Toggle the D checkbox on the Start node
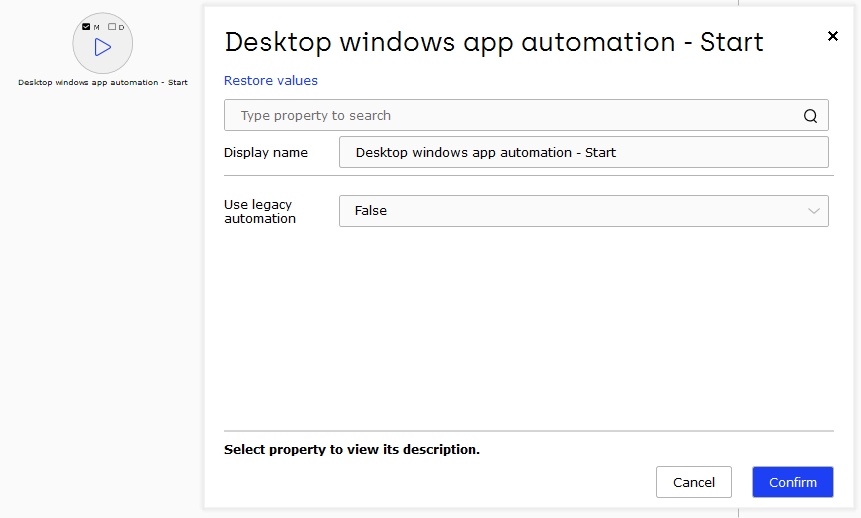861x518 pixels. 112,26
